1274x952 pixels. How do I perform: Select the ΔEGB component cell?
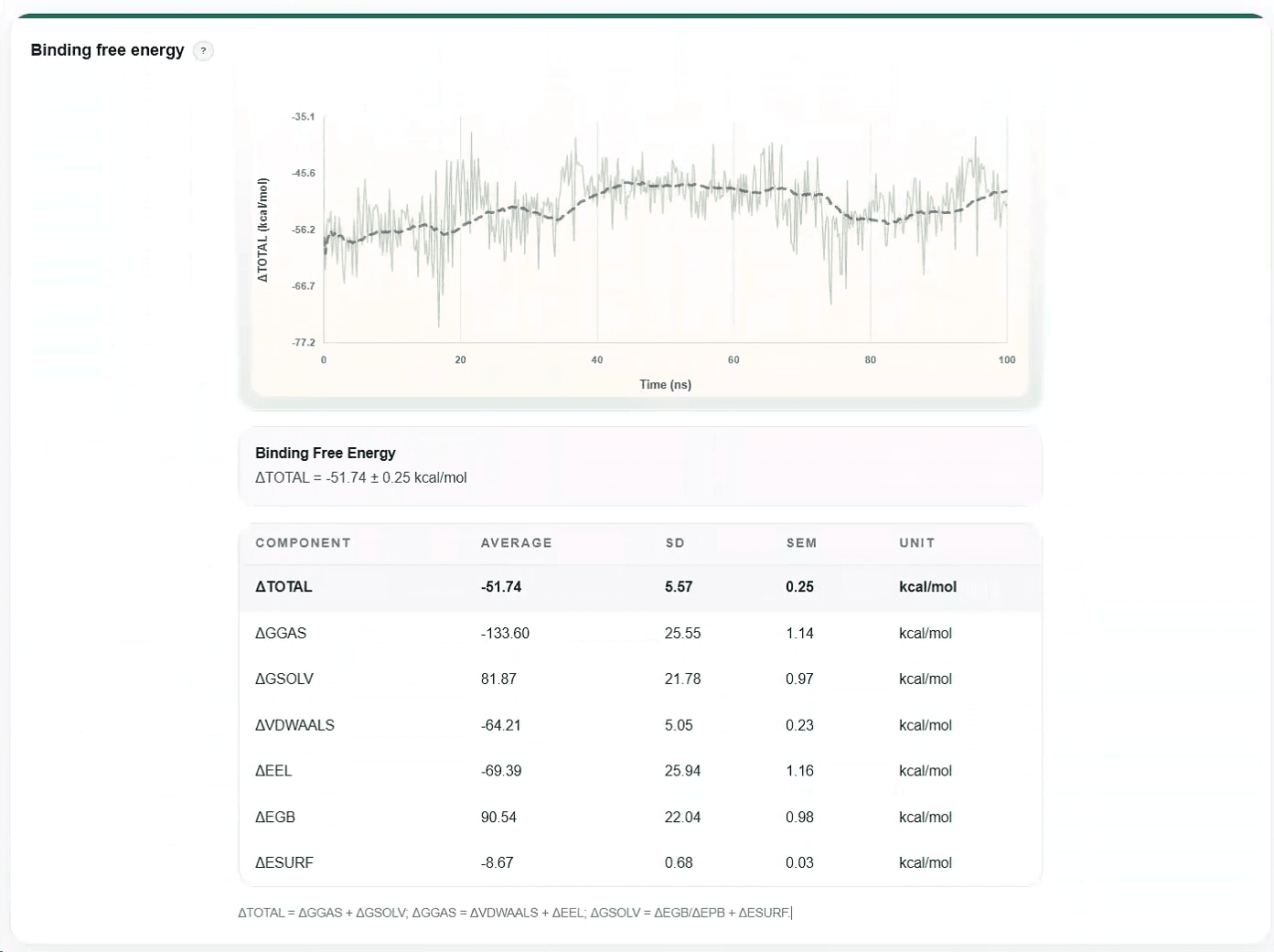coord(275,817)
